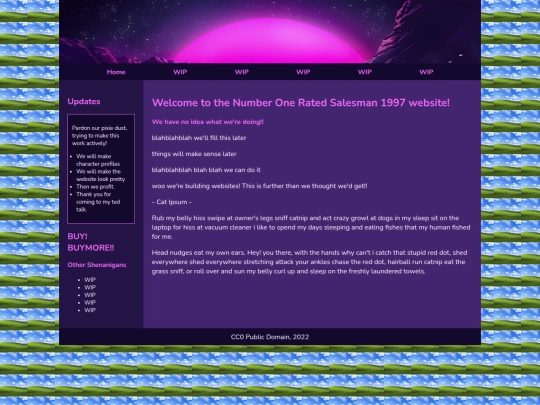Click the last WIP link in navigation bar
The image size is (540, 405).
click(426, 72)
